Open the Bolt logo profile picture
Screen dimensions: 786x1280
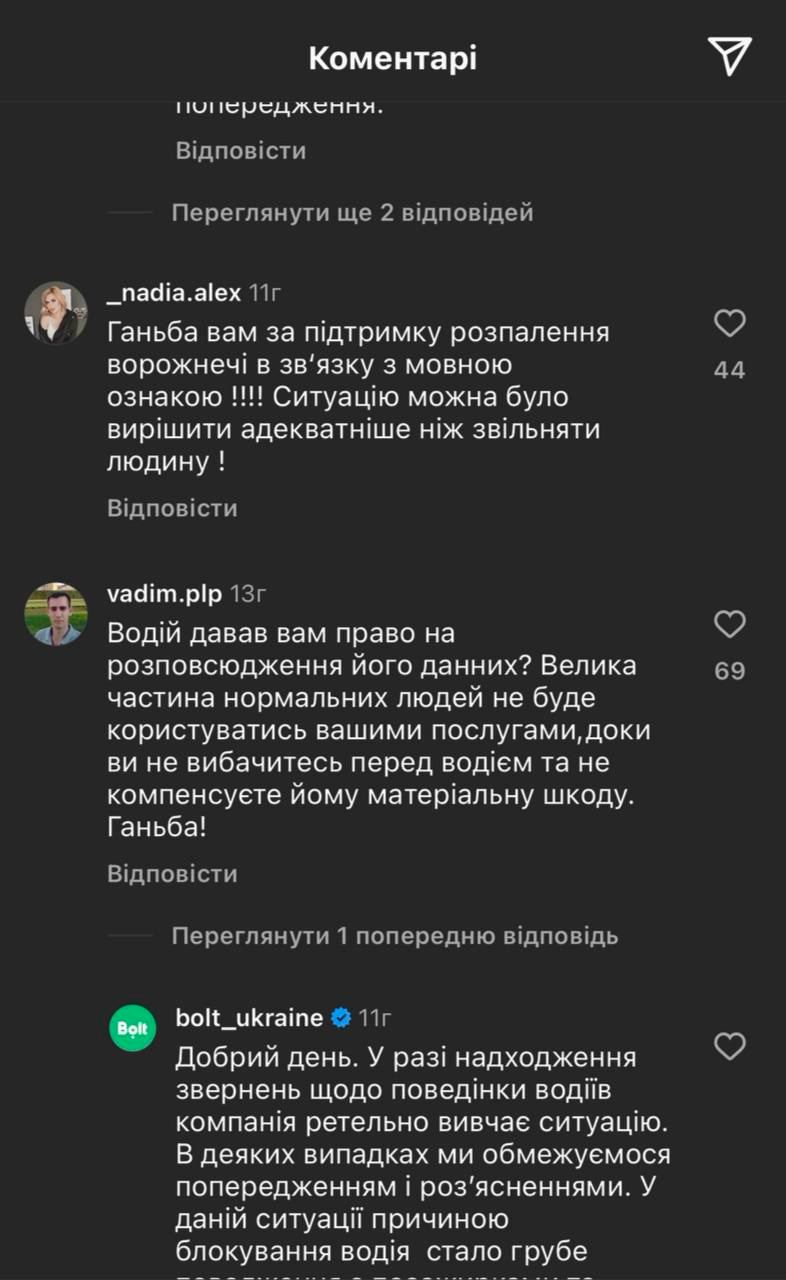pos(132,1027)
